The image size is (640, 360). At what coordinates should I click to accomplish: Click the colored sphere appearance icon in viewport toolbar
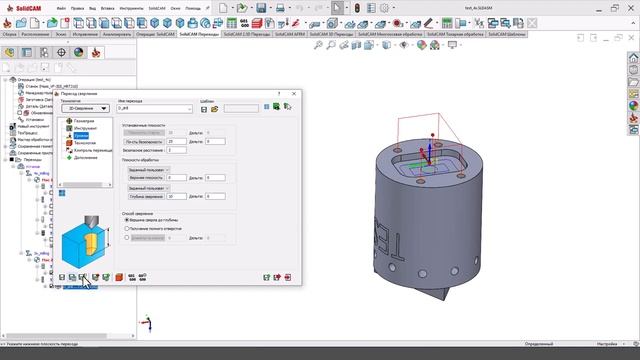click(422, 45)
